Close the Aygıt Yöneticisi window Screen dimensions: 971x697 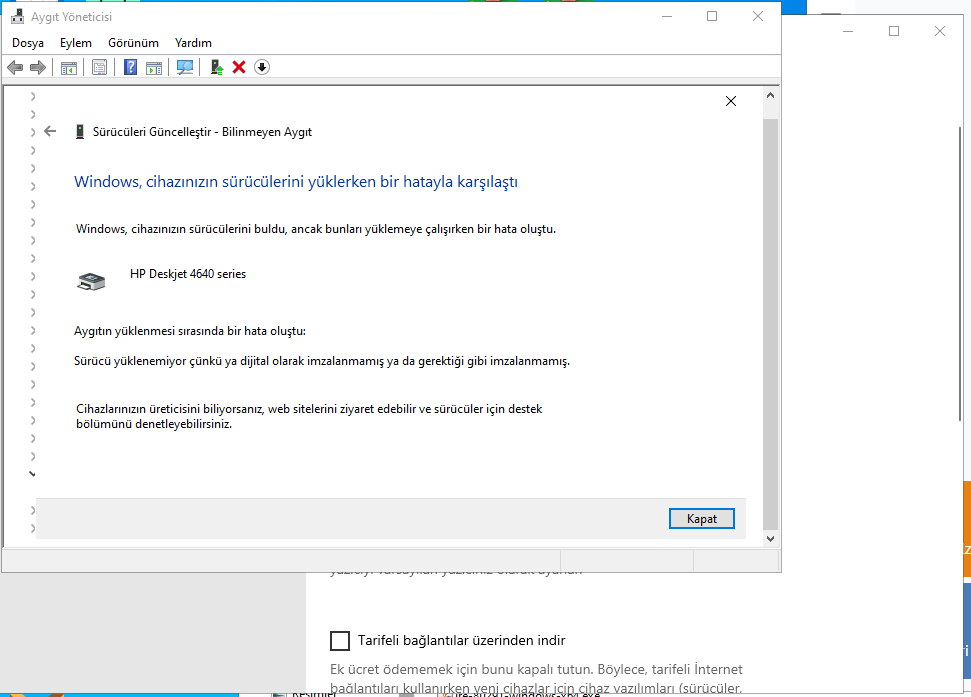click(758, 17)
